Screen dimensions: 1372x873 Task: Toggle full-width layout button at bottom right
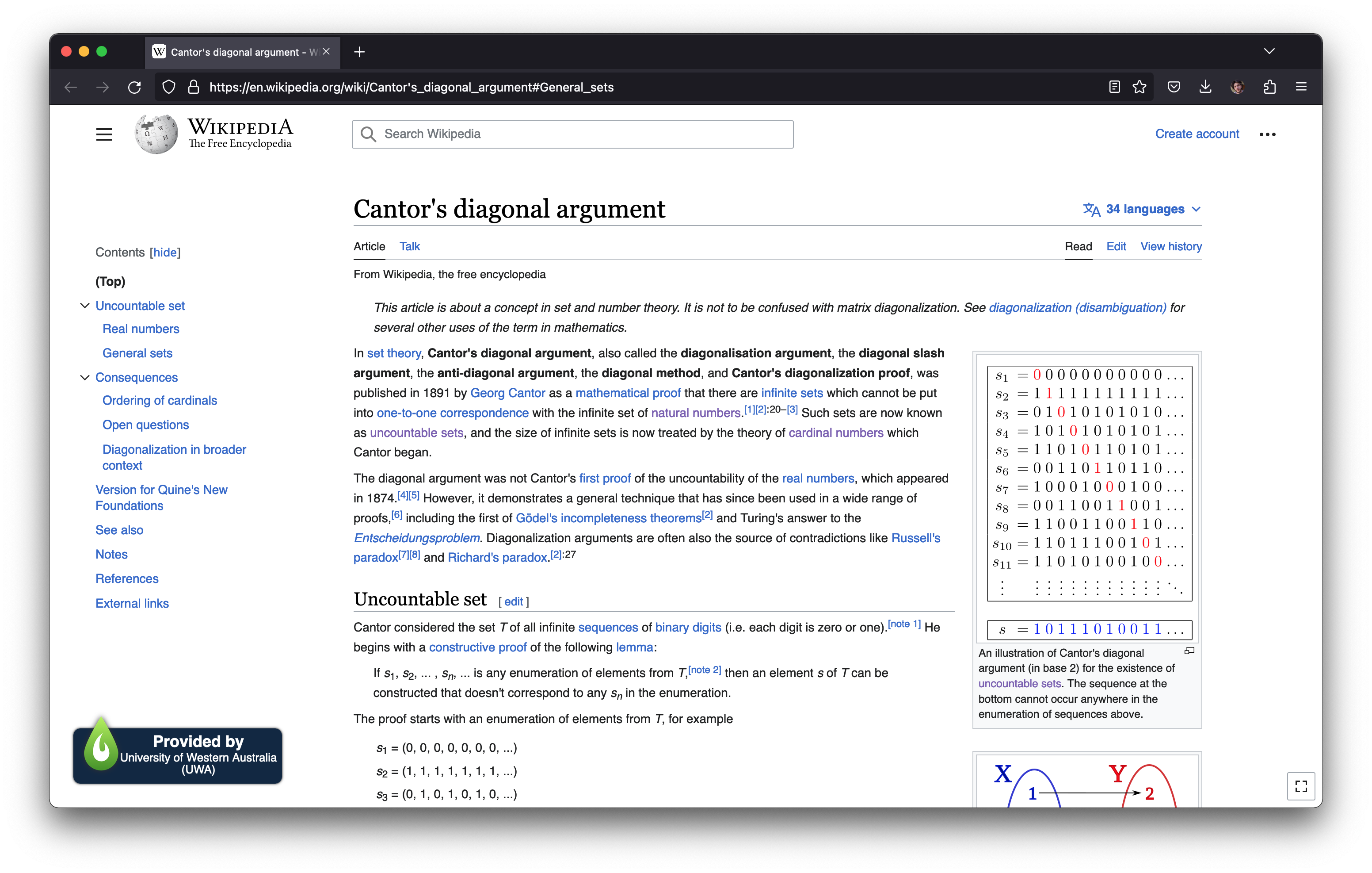[1301, 786]
